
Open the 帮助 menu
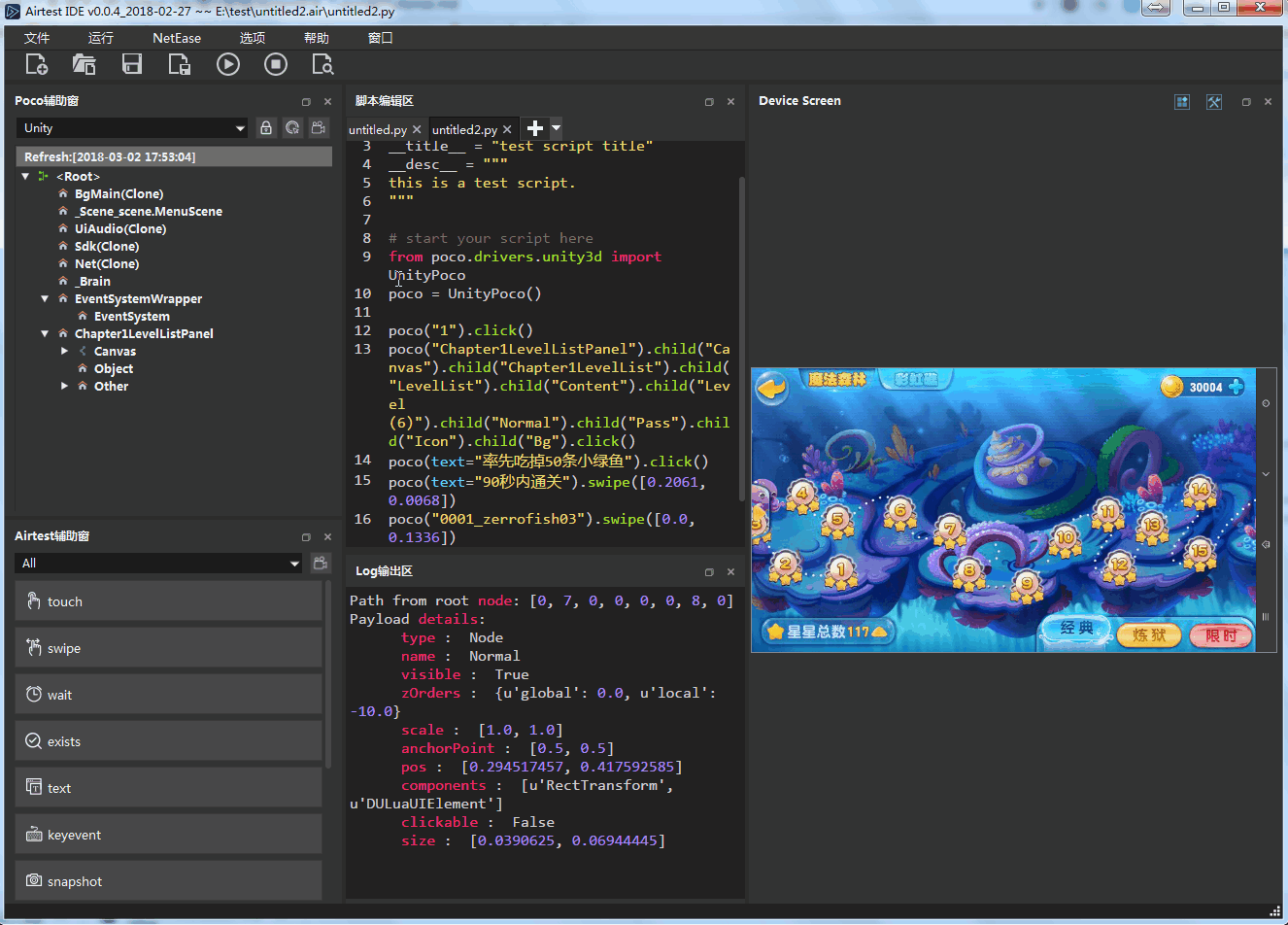pyautogui.click(x=317, y=38)
